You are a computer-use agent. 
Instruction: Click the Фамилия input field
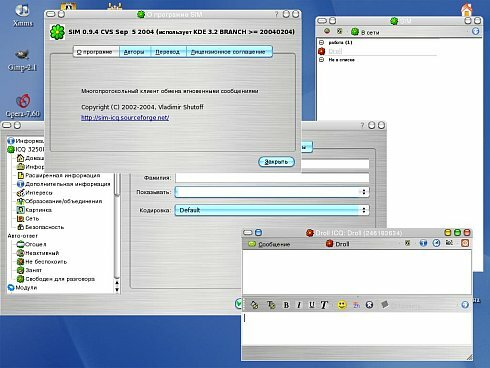(x=272, y=178)
